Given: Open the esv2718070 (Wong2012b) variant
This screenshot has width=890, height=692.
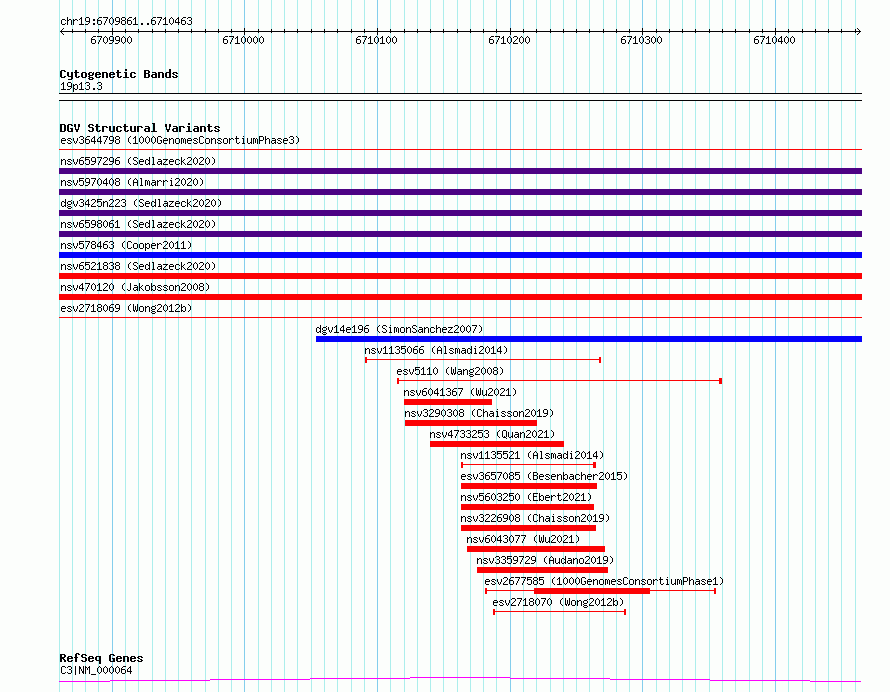Looking at the screenshot, I should 558,602.
